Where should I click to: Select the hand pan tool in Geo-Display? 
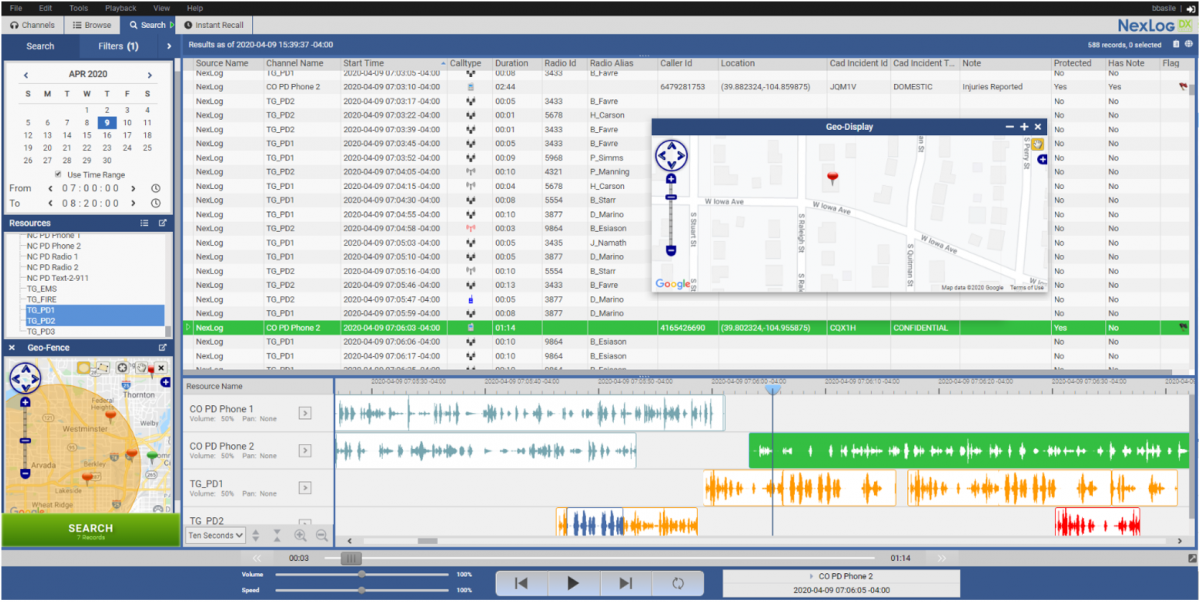pos(1039,144)
